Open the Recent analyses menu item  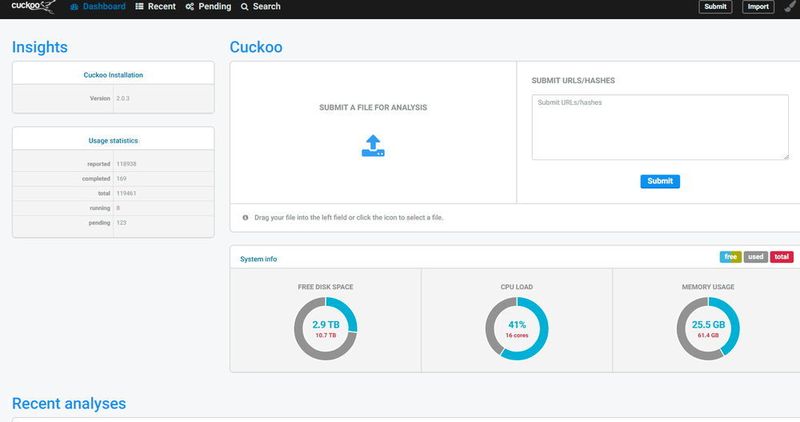[x=156, y=7]
